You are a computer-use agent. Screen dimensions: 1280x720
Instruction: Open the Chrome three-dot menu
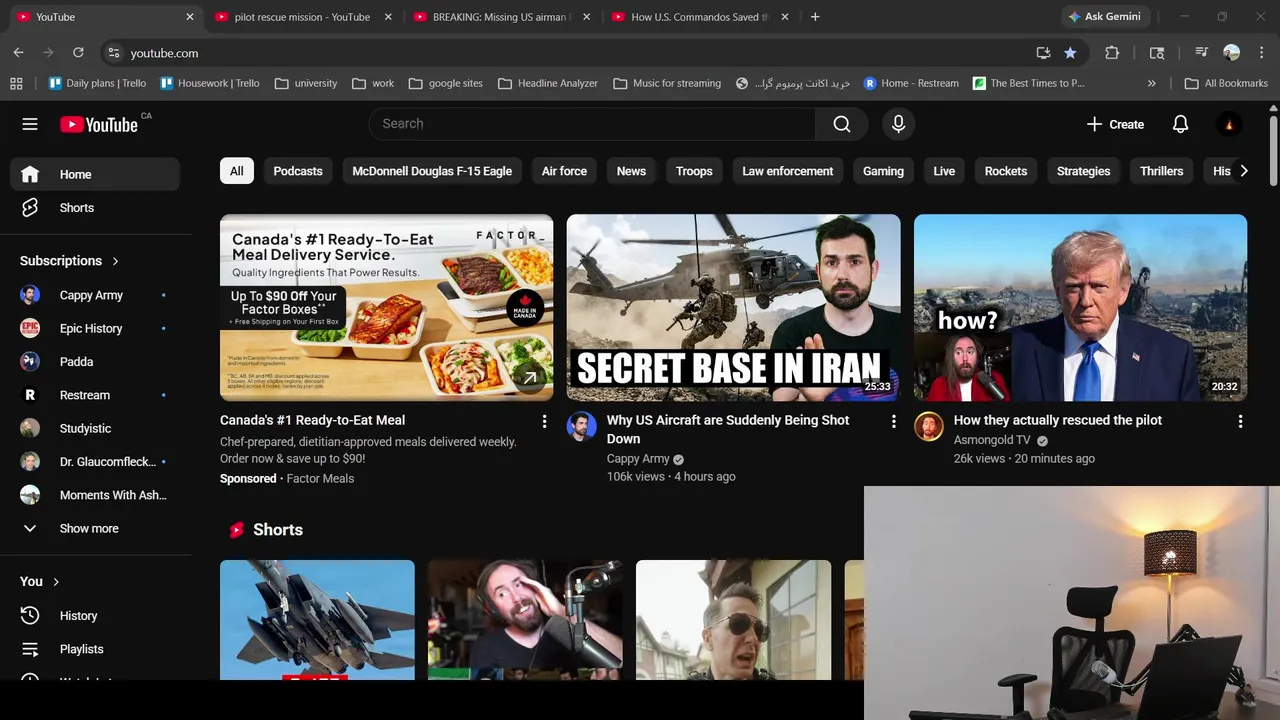click(1261, 52)
